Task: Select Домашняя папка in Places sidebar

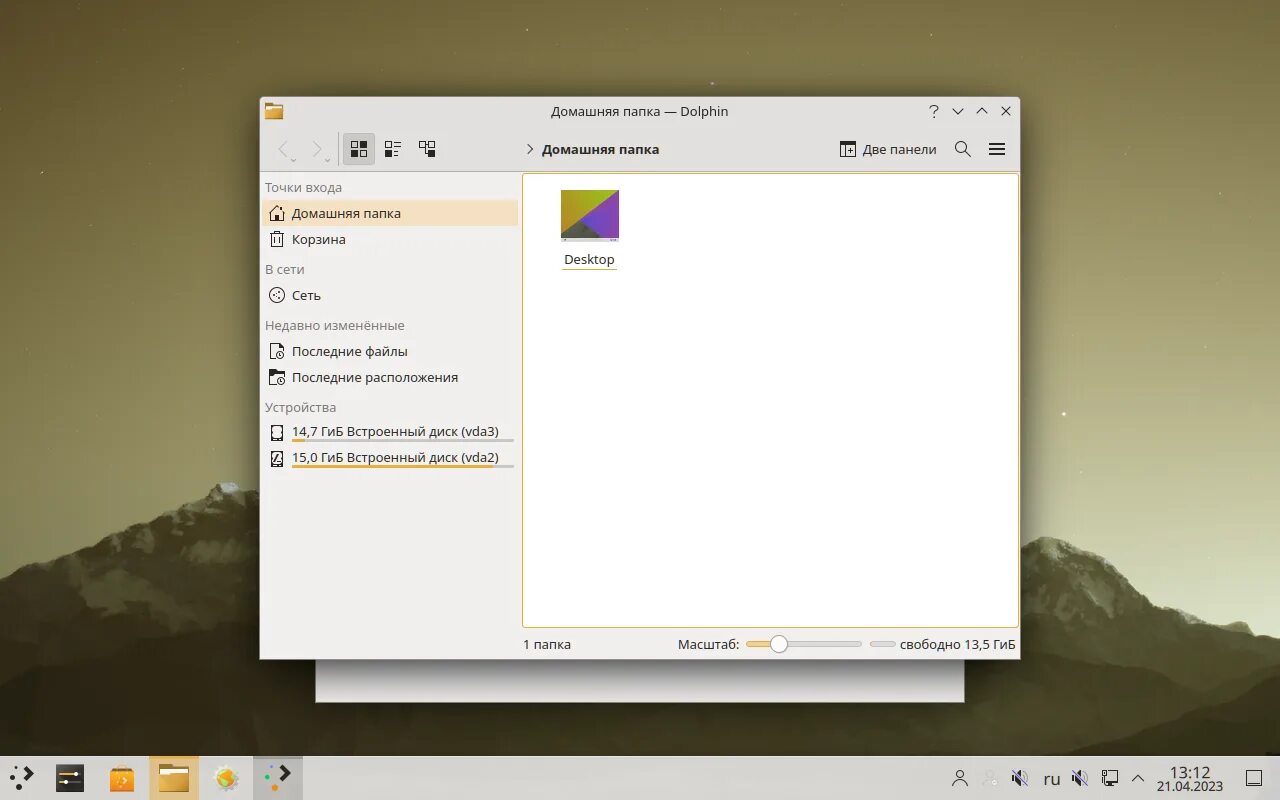Action: click(x=390, y=213)
